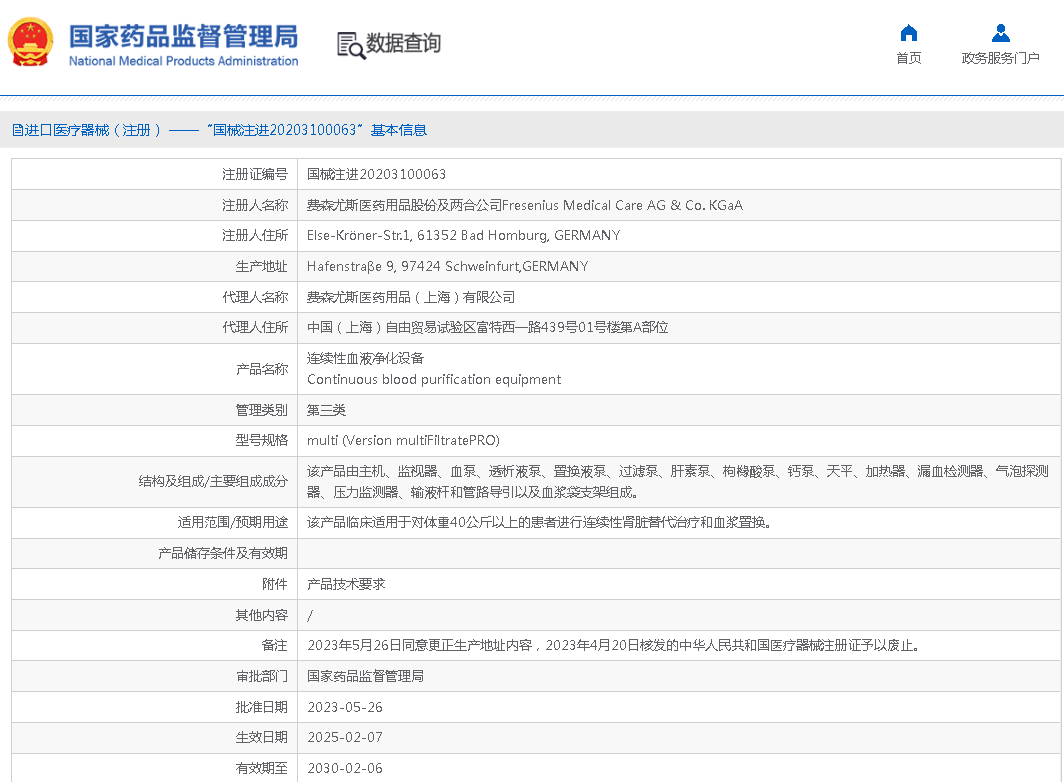This screenshot has height=782, width=1064.
Task: Click the 数据查询 heading text
Action: click(403, 44)
